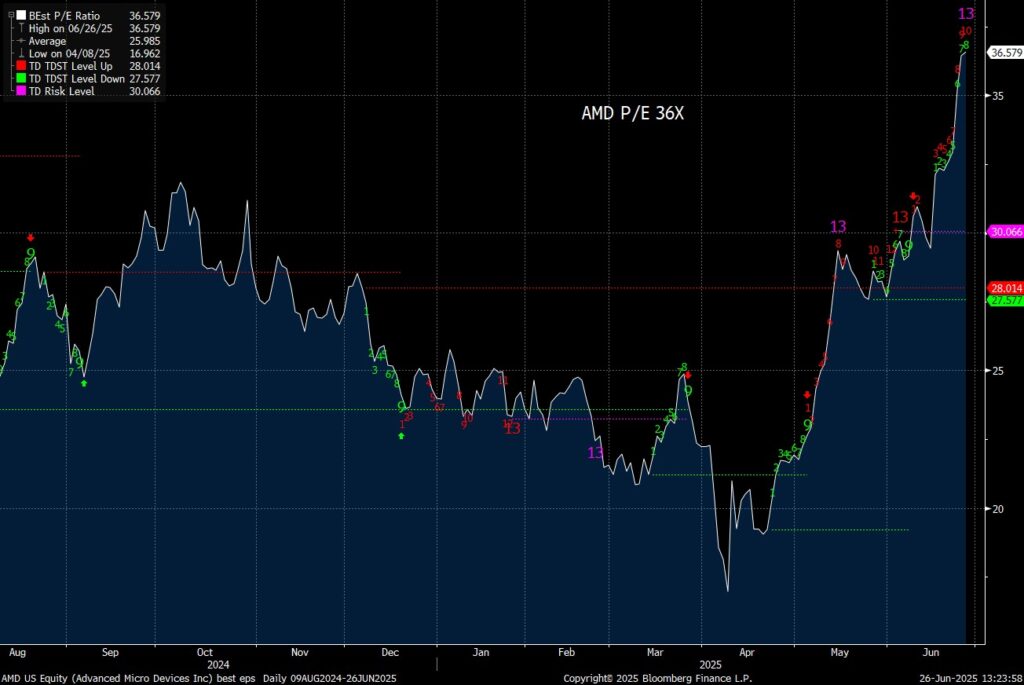Click the 20 y-axis label
The width and height of the screenshot is (1024, 685).
tap(998, 509)
